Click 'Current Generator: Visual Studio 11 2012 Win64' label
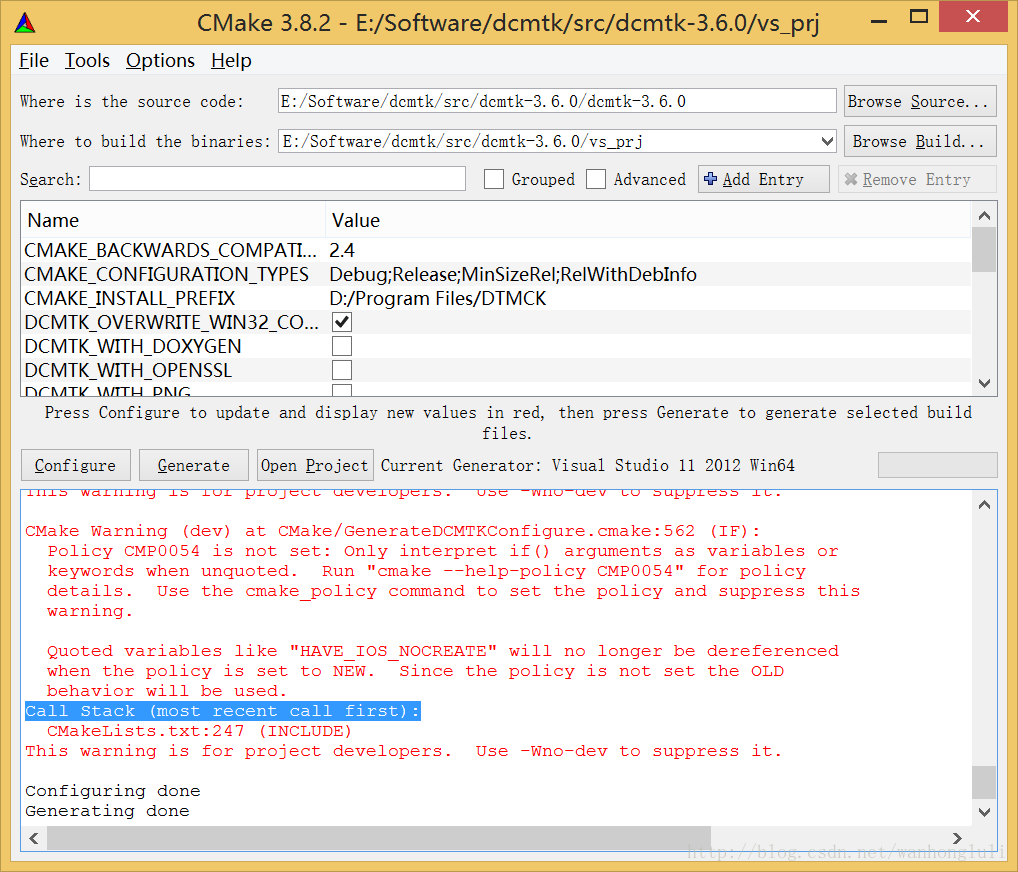This screenshot has height=872, width=1018. (588, 466)
